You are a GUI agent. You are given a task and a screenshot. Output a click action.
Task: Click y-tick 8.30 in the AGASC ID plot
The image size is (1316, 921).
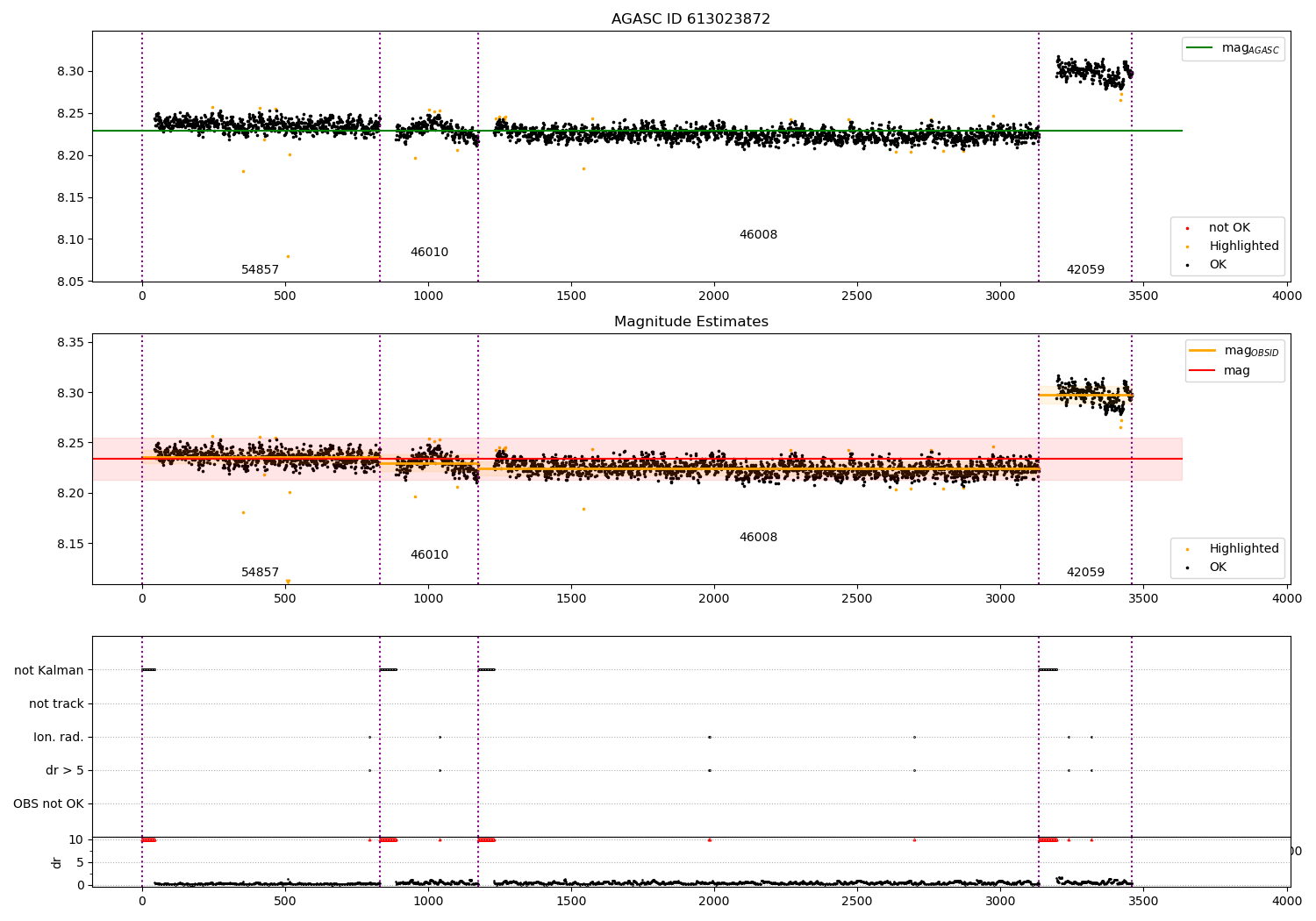(x=71, y=71)
